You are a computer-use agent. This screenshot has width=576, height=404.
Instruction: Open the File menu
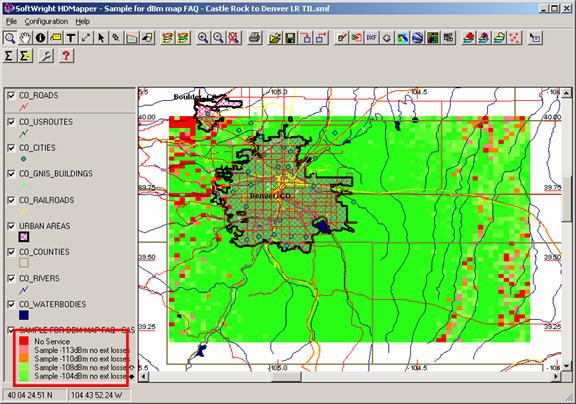[x=11, y=21]
